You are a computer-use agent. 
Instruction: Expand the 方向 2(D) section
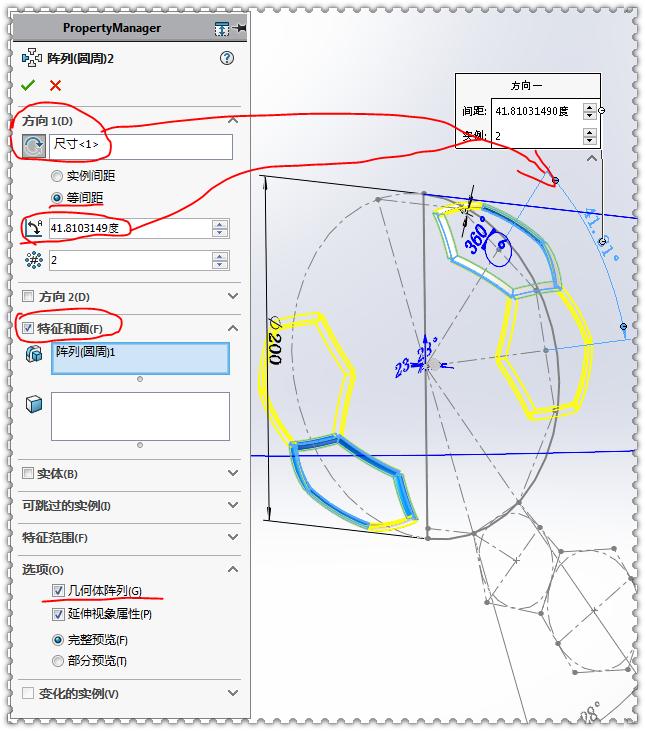233,296
